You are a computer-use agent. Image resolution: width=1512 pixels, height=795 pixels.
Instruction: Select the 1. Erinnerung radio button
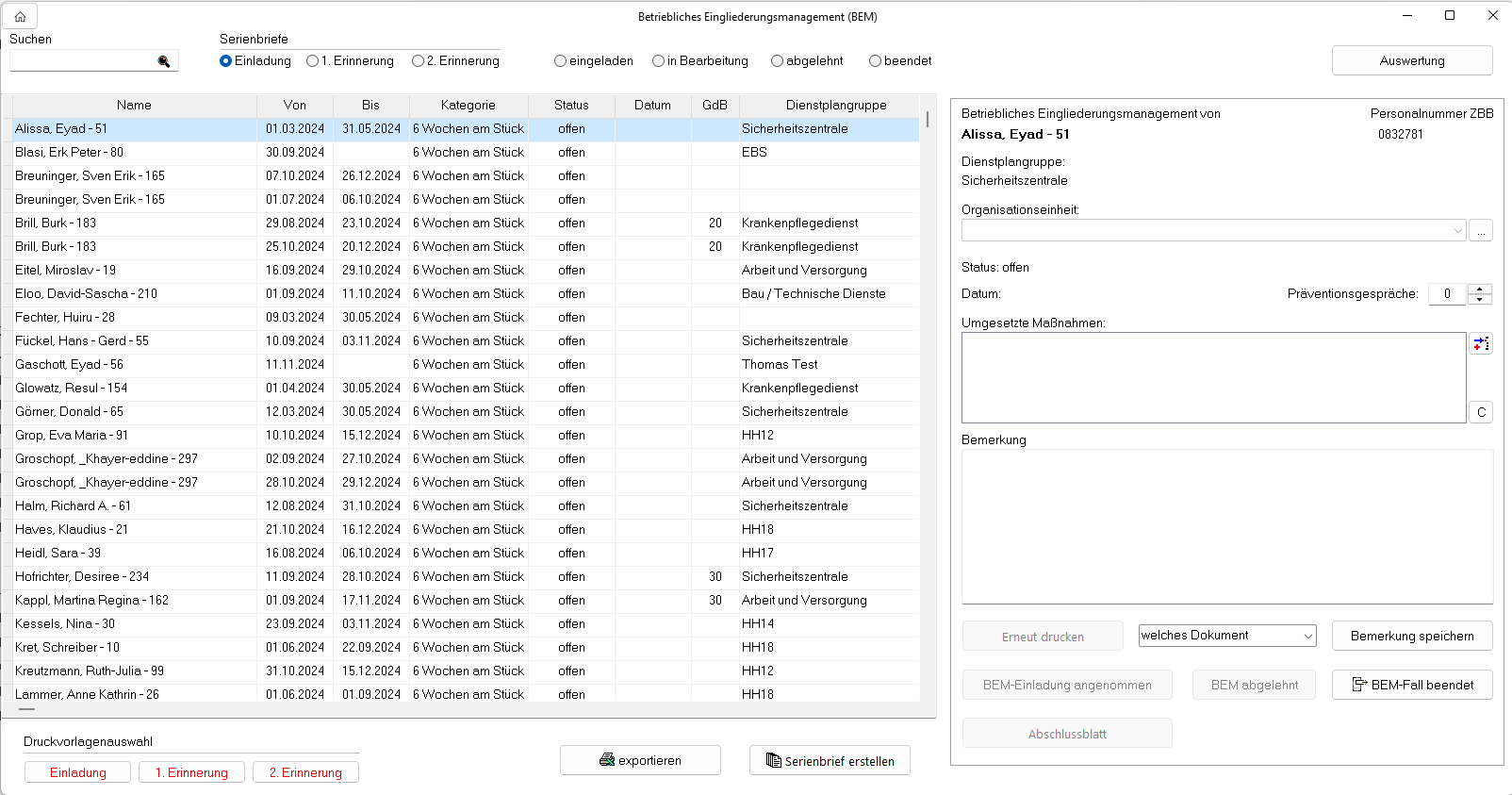tap(313, 61)
